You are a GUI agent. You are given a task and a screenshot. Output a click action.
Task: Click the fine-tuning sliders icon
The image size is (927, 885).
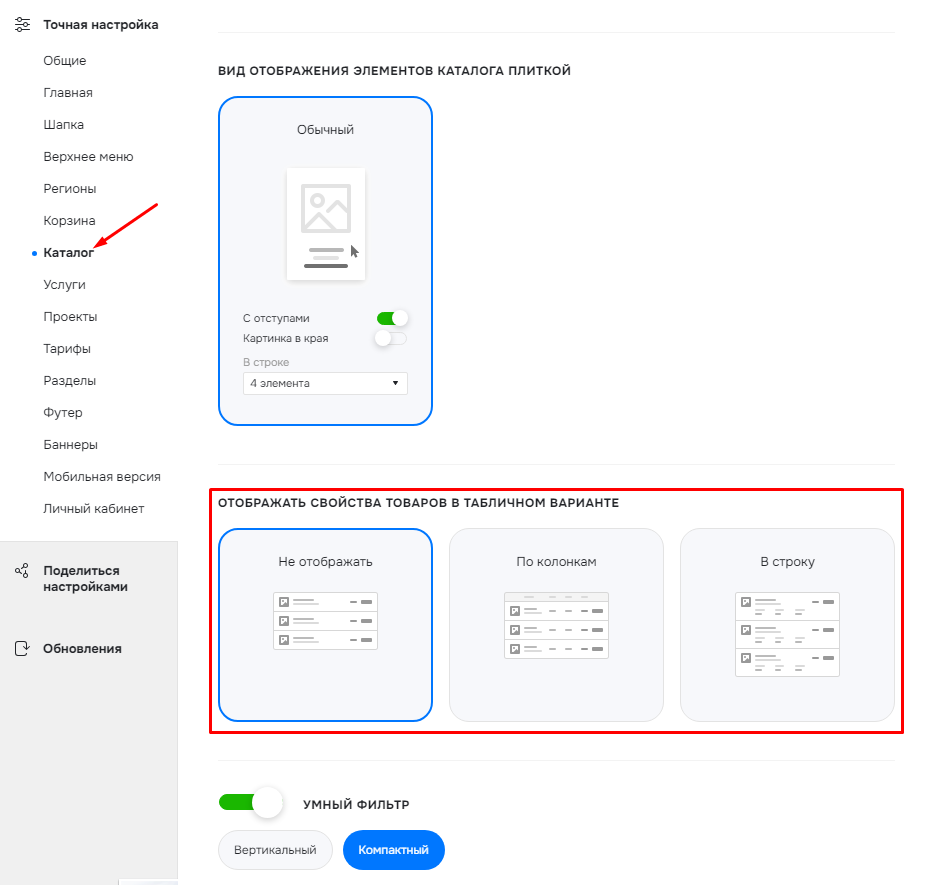[22, 25]
